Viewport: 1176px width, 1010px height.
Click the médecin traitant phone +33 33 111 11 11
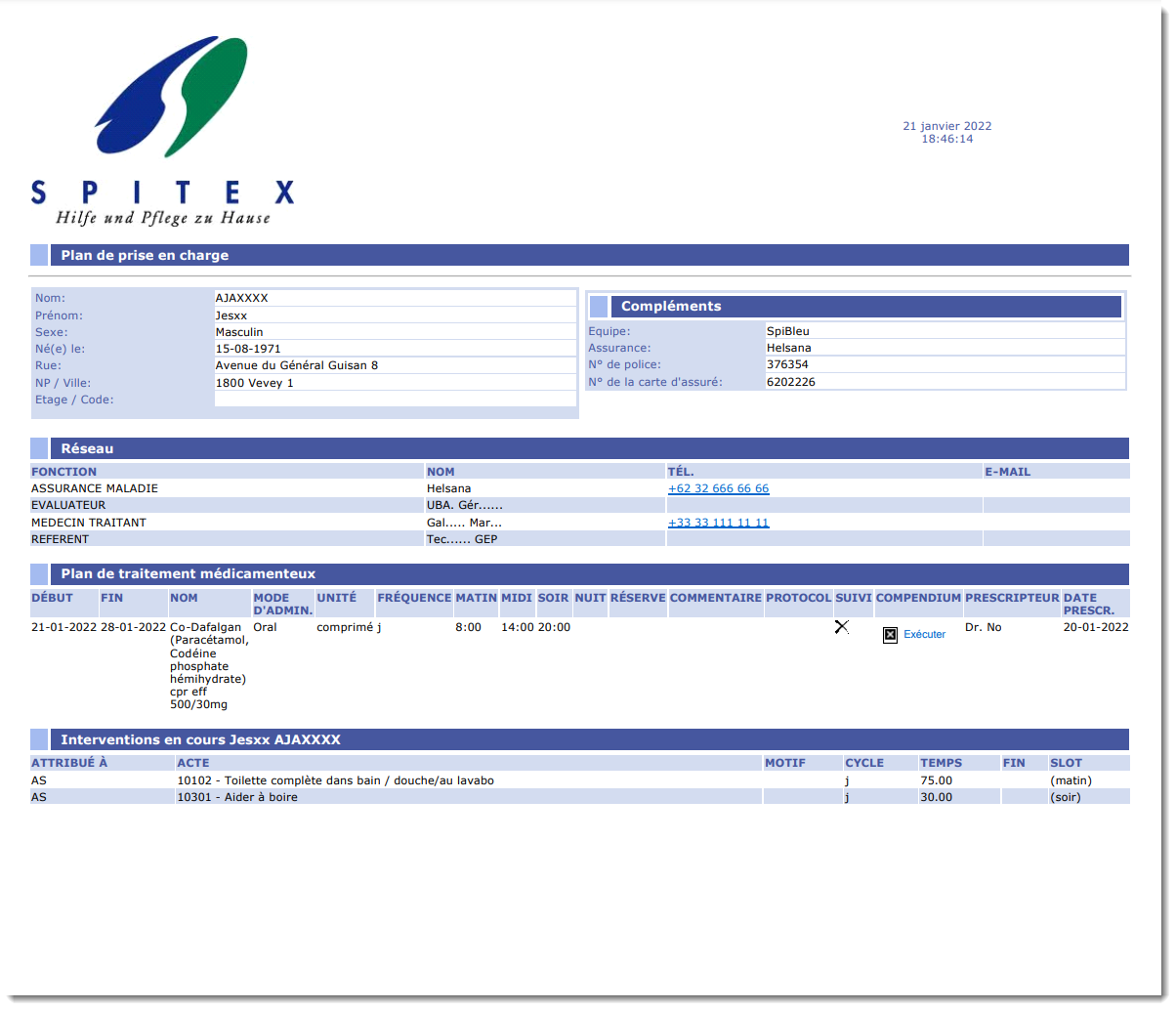point(718,523)
